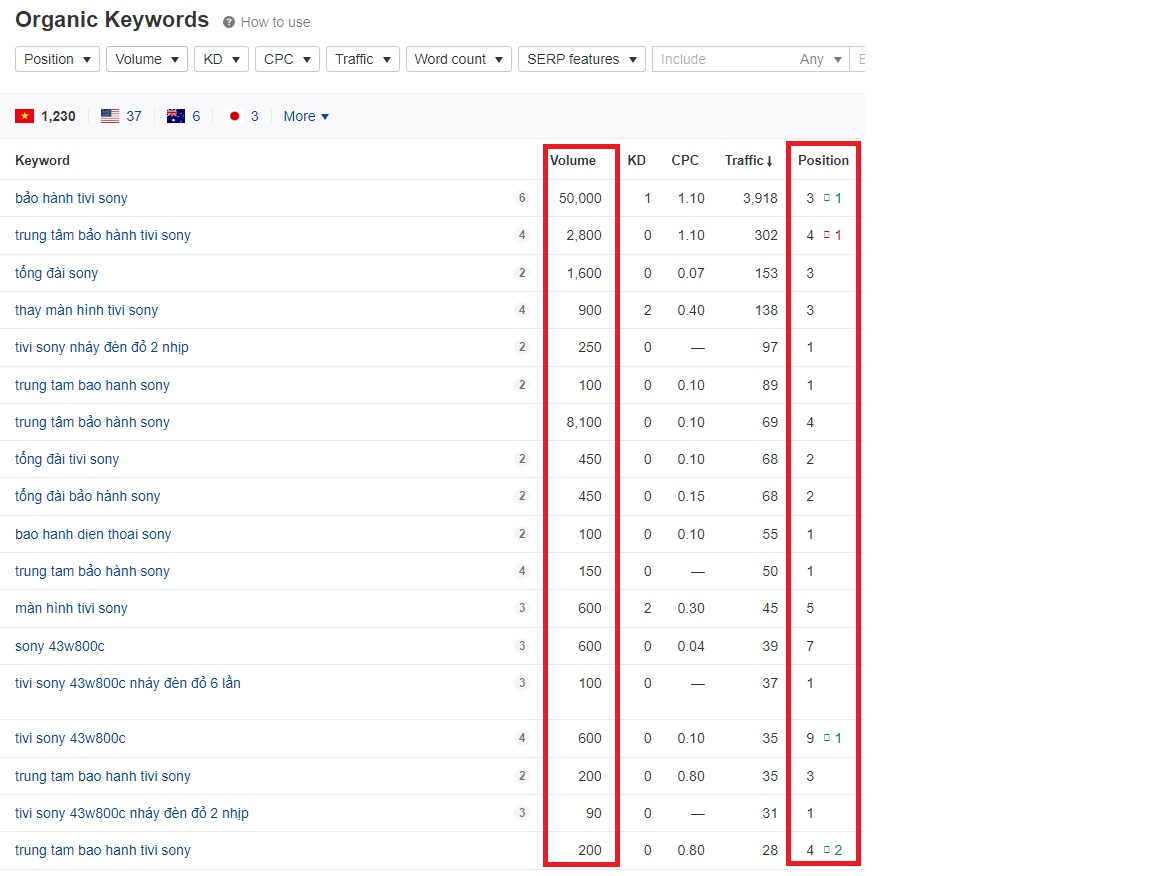This screenshot has width=1152, height=876.
Task: Click the Vietnam flag country icon
Action: tap(24, 116)
